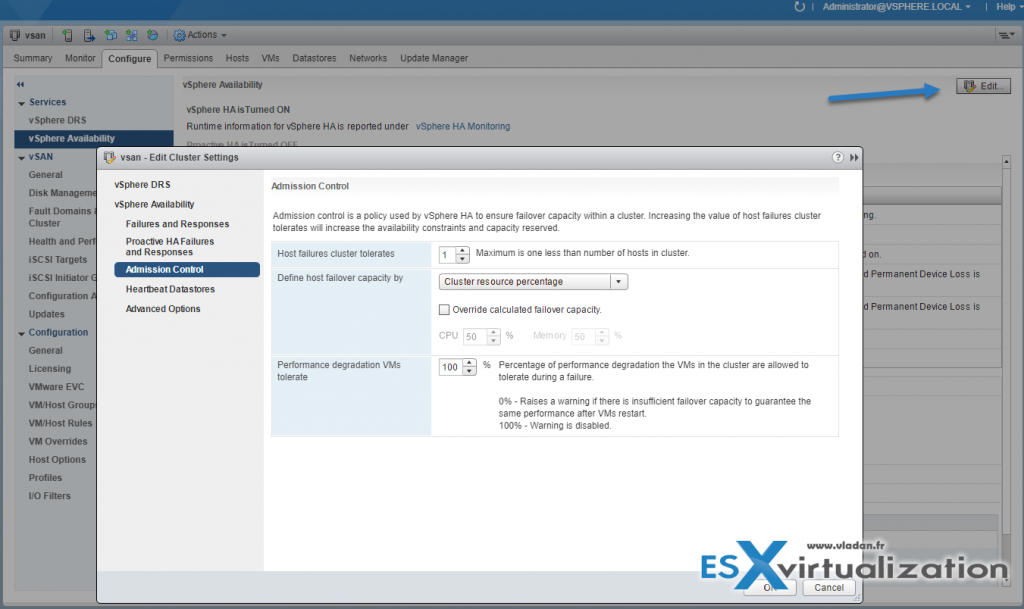
Task: Select vSphere Availability in dialog list
Action: click(154, 204)
